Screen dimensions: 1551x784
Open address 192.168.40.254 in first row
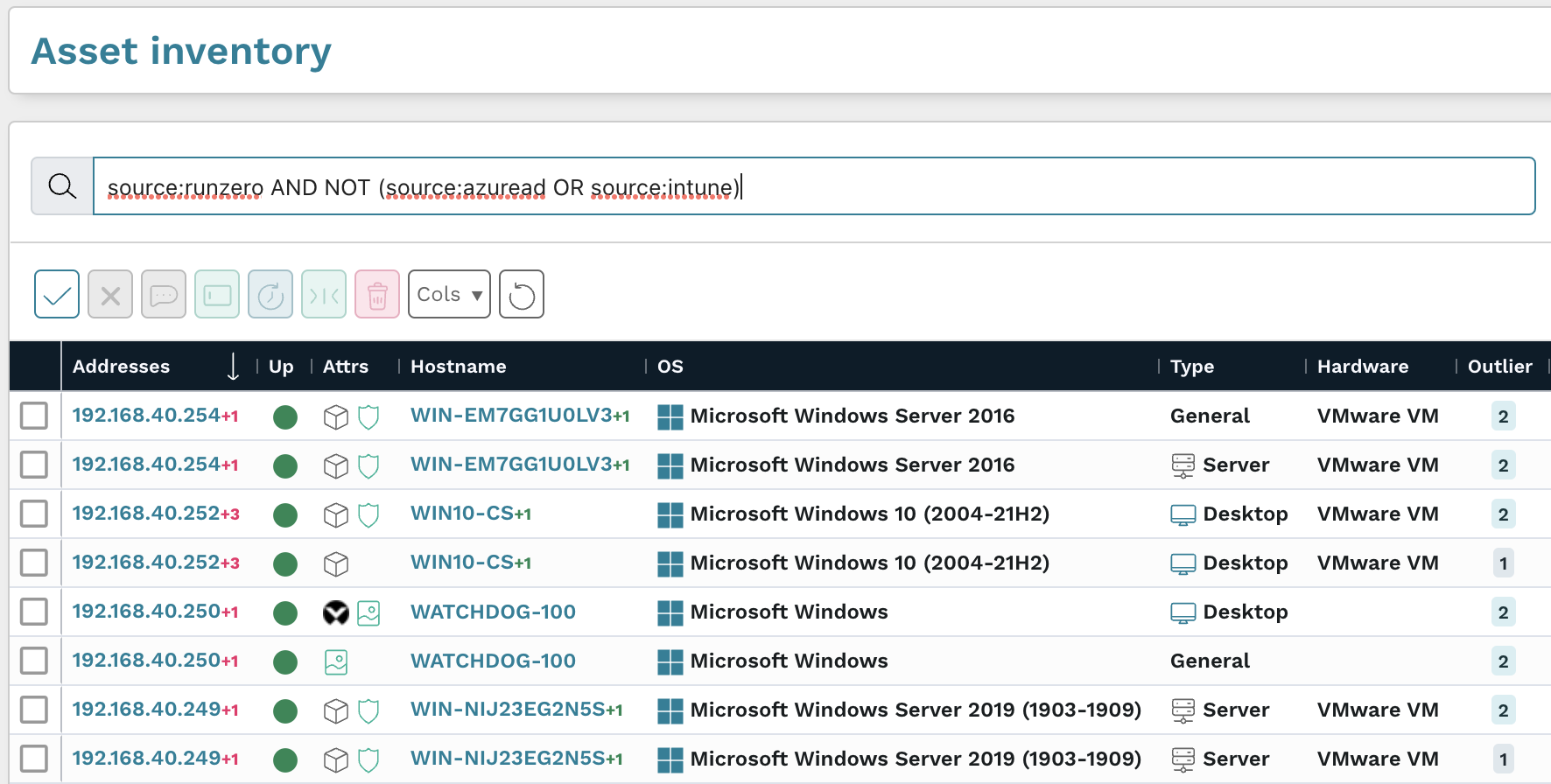coord(146,416)
